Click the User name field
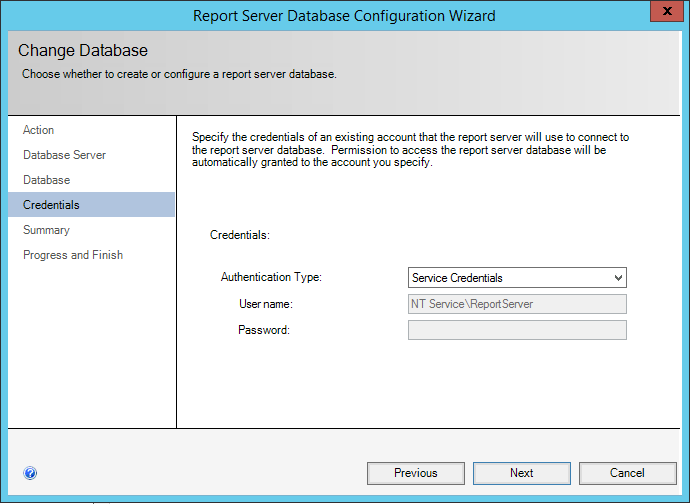 [x=517, y=304]
